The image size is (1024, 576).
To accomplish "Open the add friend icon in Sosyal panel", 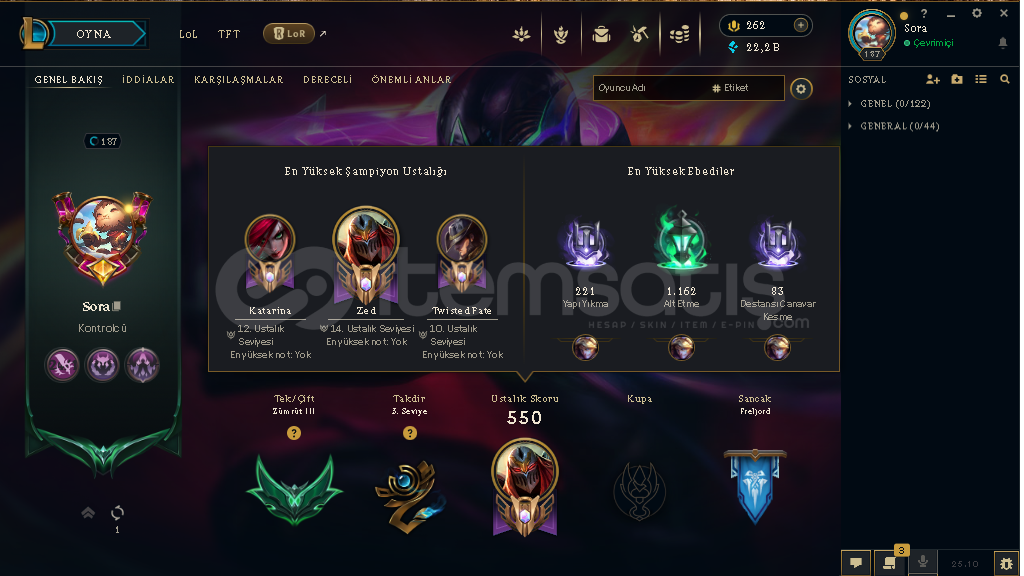I will 933,80.
